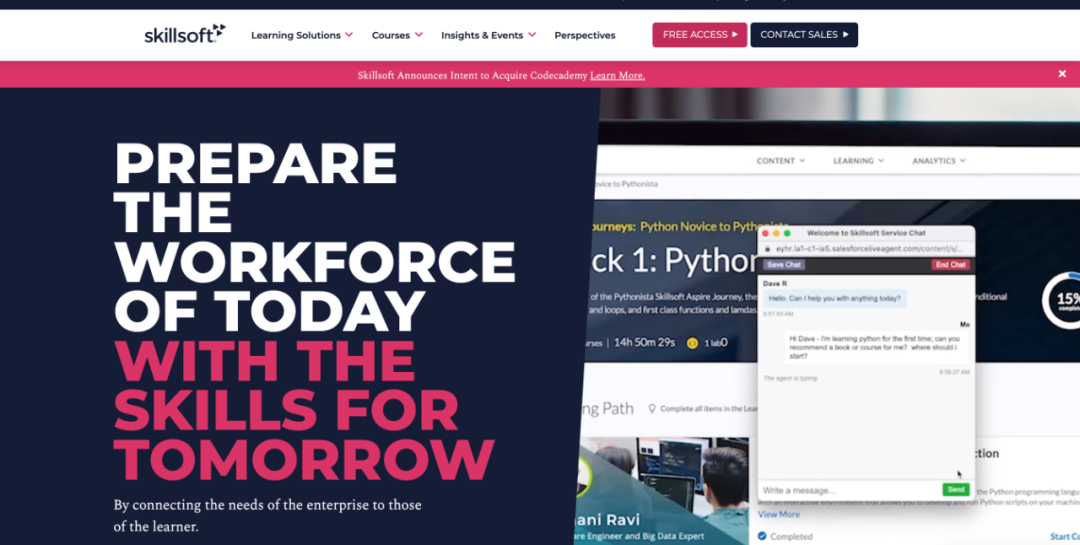Click the Welcome to Skillsoft Service Chat title
Viewport: 1080px width, 545px height.
pyautogui.click(x=866, y=234)
